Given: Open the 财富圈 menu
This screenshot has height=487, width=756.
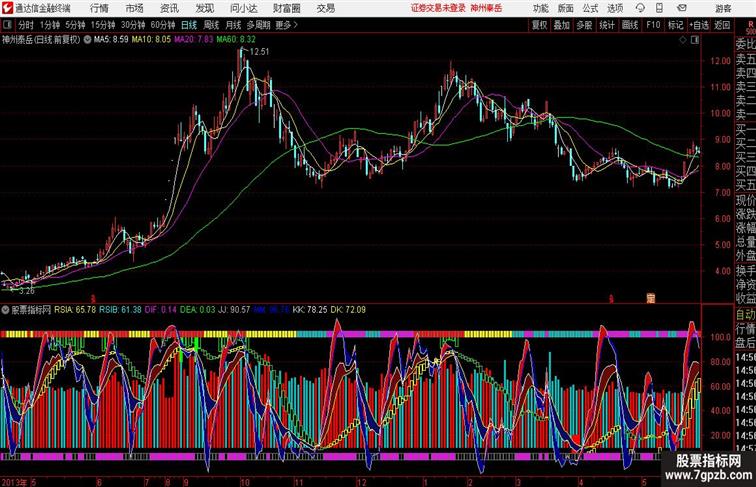Looking at the screenshot, I should [286, 8].
